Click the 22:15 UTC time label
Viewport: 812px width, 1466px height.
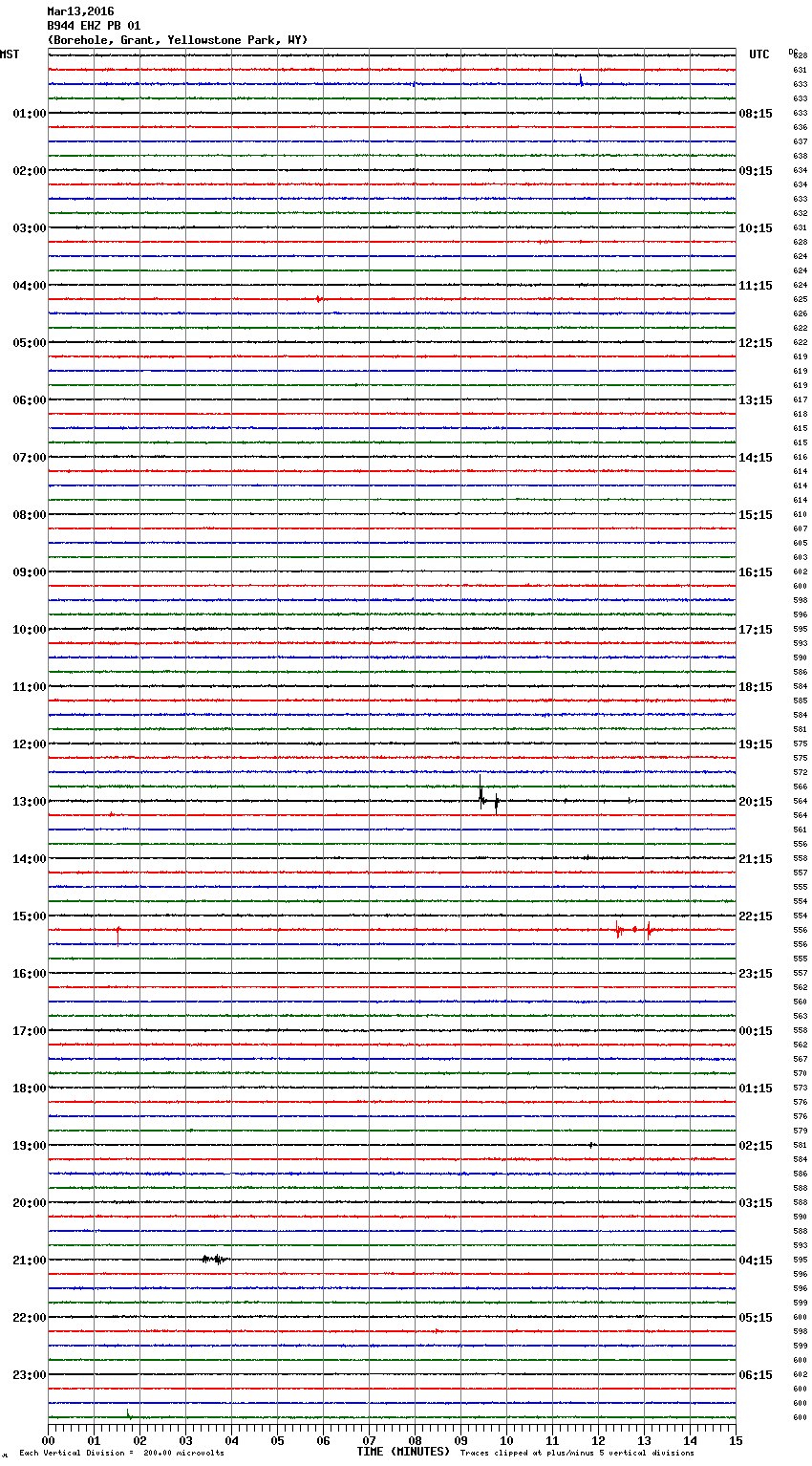tap(756, 916)
